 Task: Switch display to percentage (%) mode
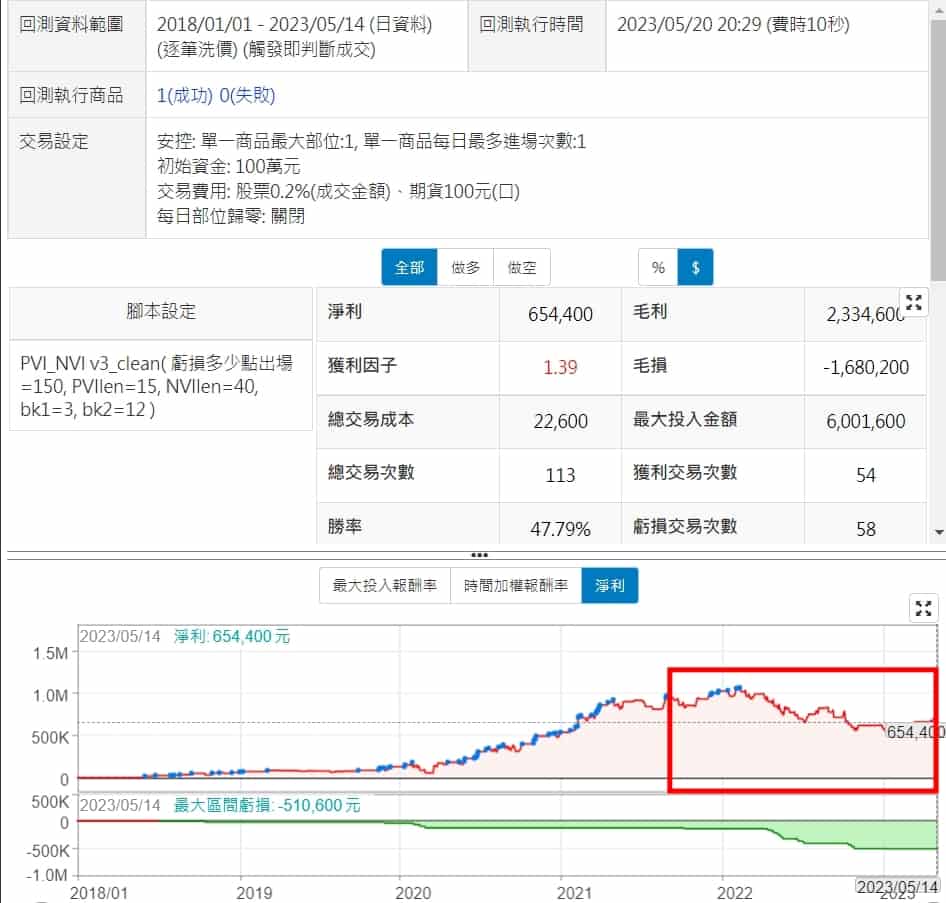[x=658, y=268]
